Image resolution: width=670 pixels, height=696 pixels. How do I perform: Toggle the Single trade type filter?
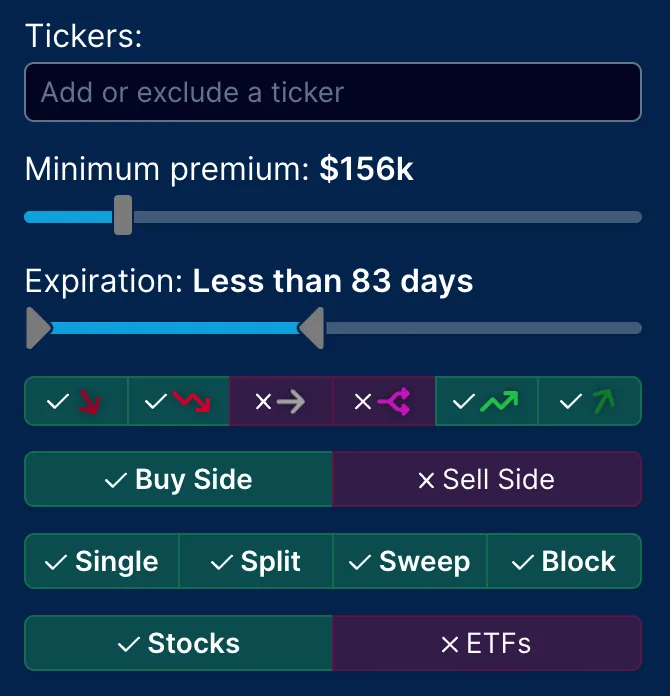pos(102,561)
